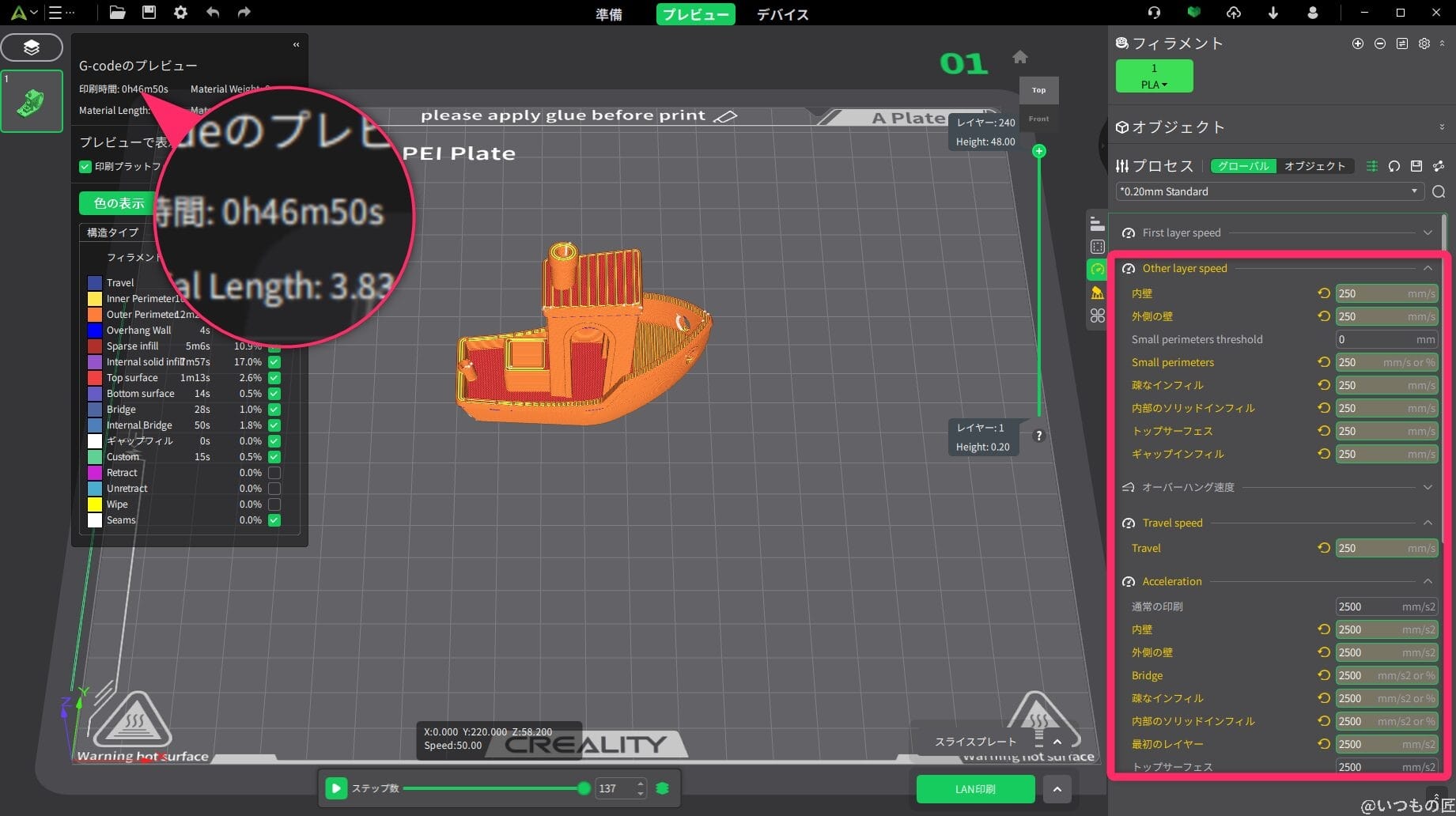Select the オブジェクト process tab
The width and height of the screenshot is (1456, 816).
(x=1316, y=166)
